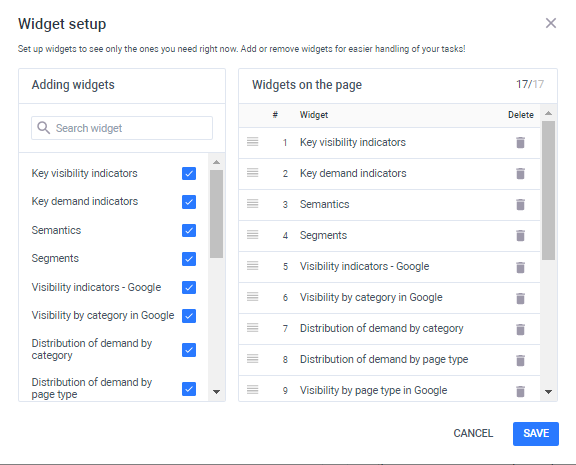Click search magnifier icon in widget search

pyautogui.click(x=43, y=128)
